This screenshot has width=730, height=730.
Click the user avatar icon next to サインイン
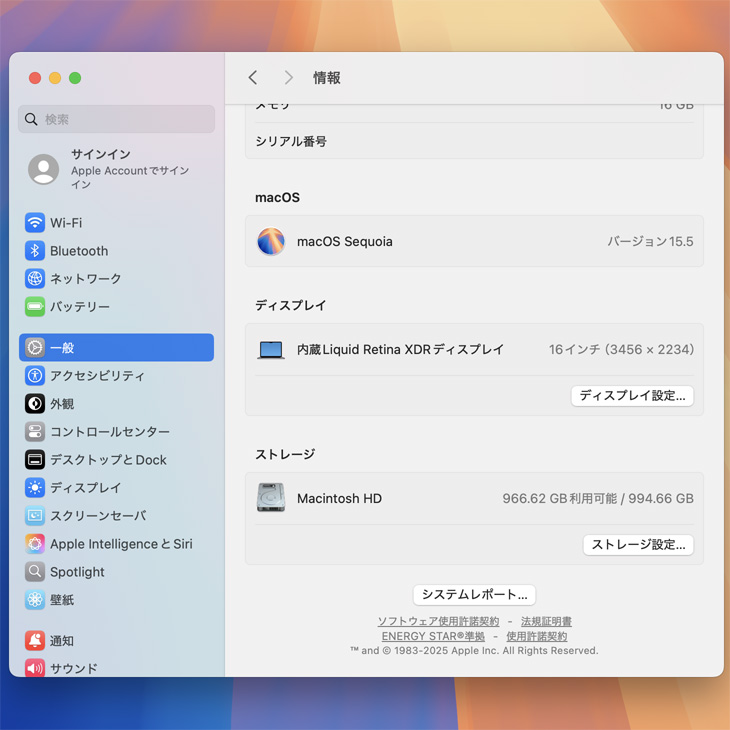(x=44, y=169)
